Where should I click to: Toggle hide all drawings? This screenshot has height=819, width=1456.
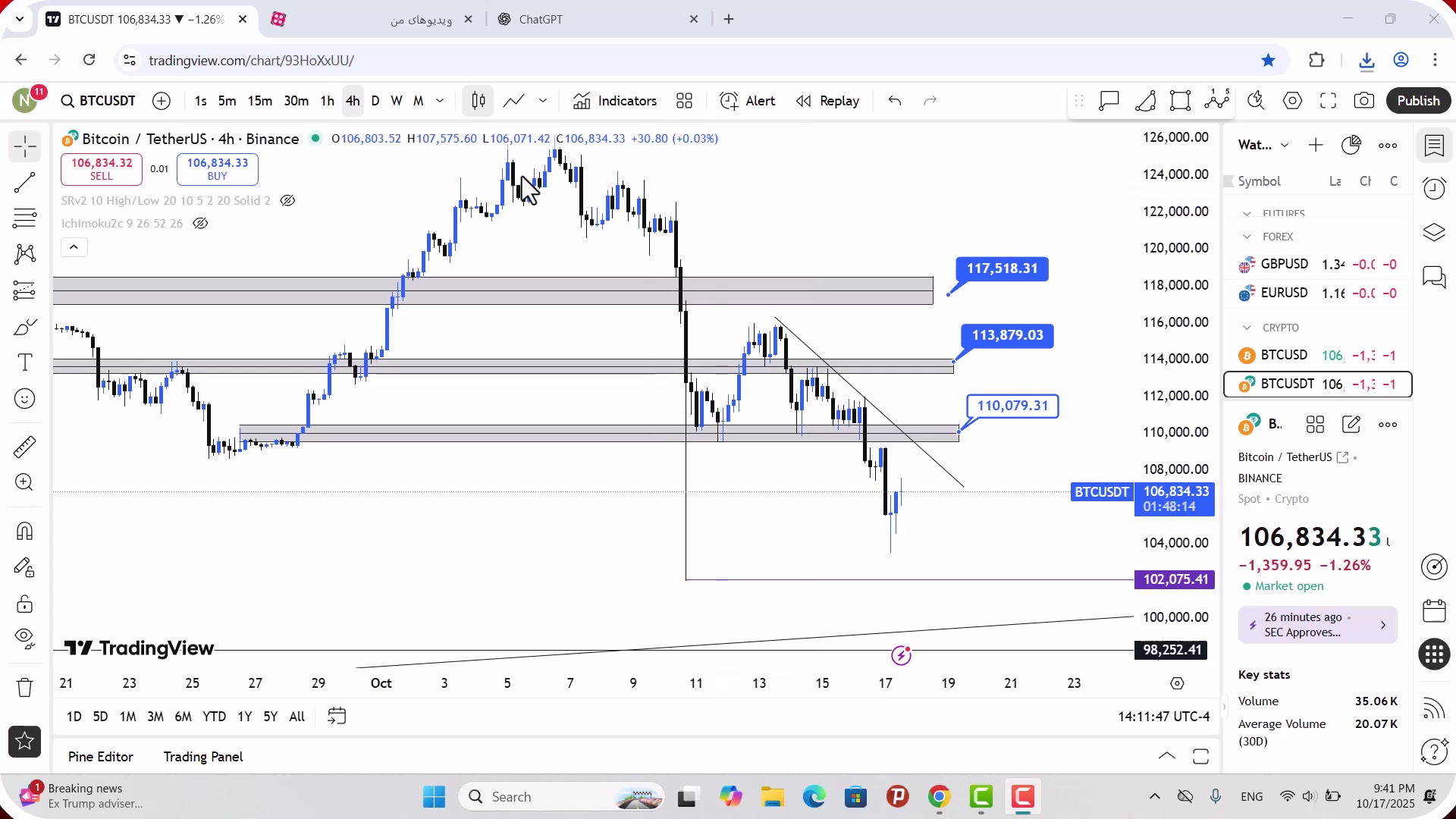pos(24,639)
